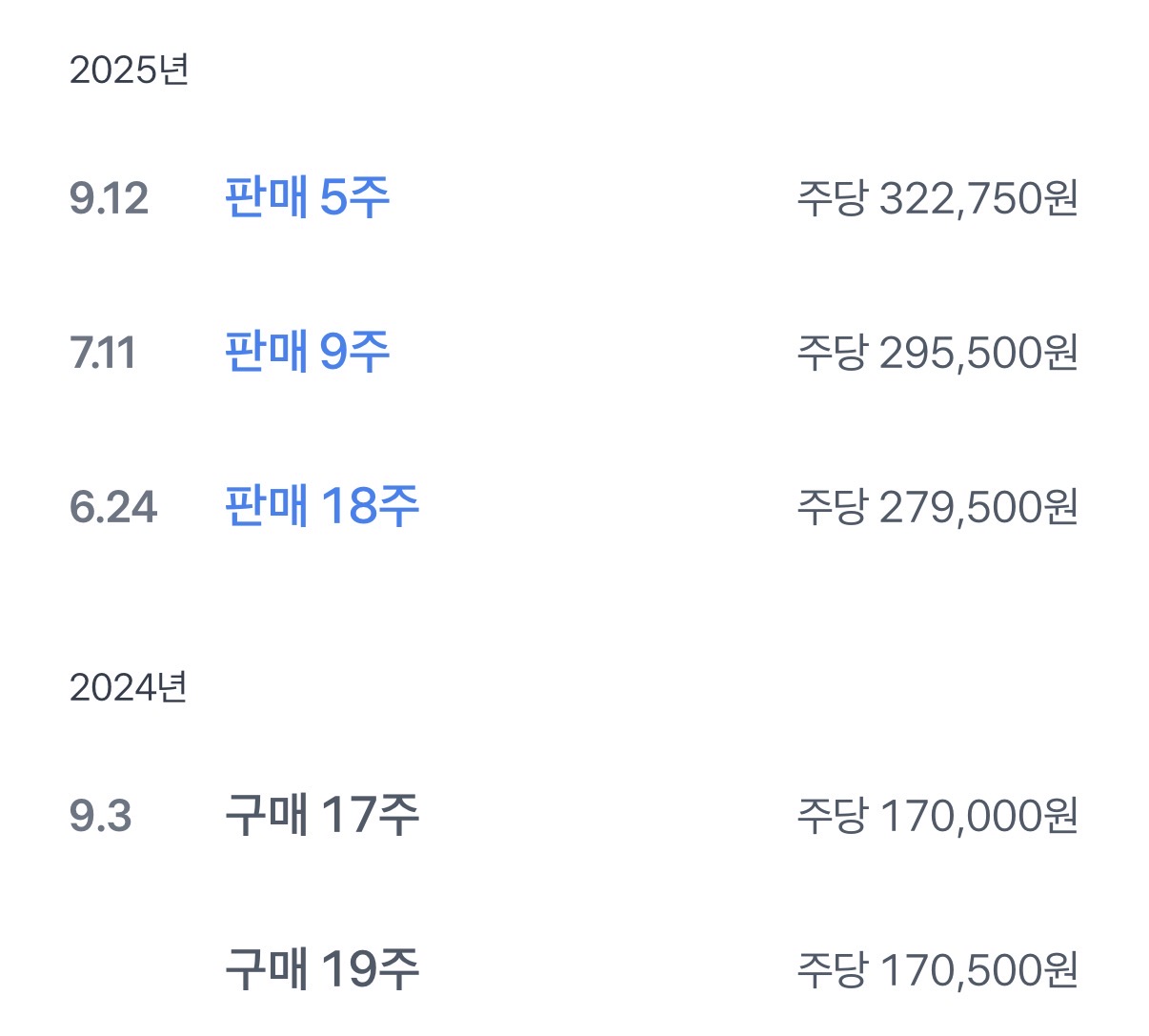
Task: Tap the 7.11 date label
Action: point(102,353)
